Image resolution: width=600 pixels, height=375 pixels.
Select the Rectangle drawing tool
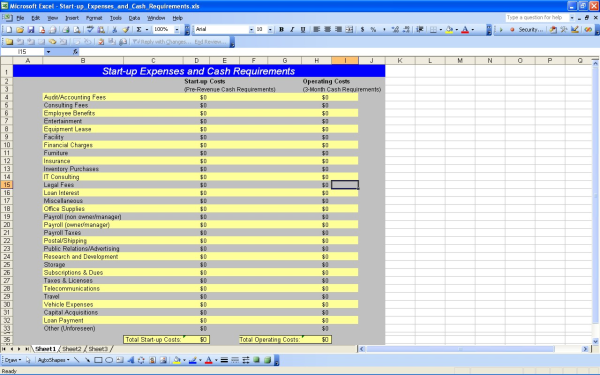(x=98, y=360)
